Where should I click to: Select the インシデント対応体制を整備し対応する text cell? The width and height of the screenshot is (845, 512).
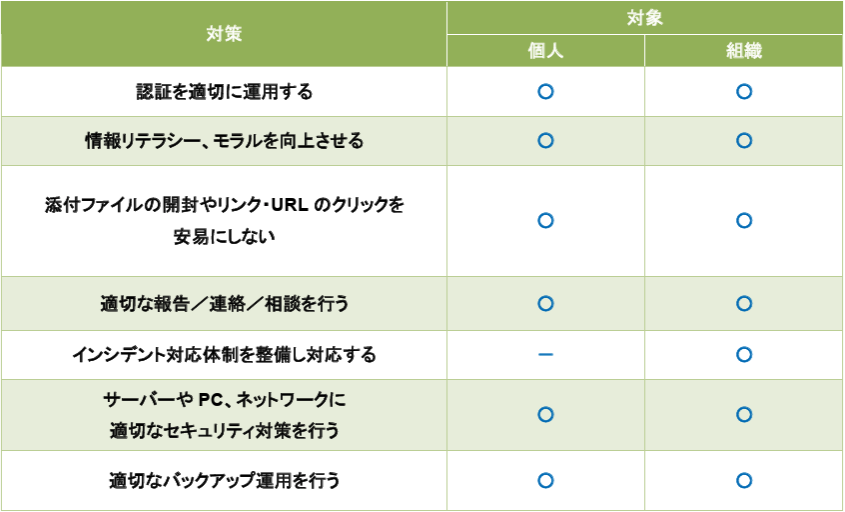[x=224, y=355]
